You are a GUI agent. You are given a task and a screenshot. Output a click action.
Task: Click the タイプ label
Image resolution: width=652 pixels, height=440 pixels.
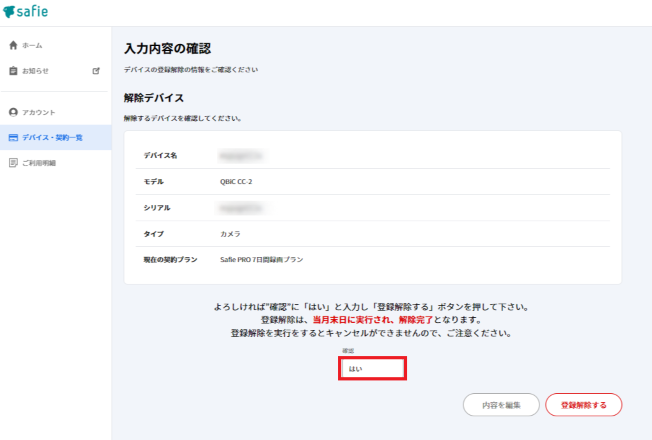153,234
